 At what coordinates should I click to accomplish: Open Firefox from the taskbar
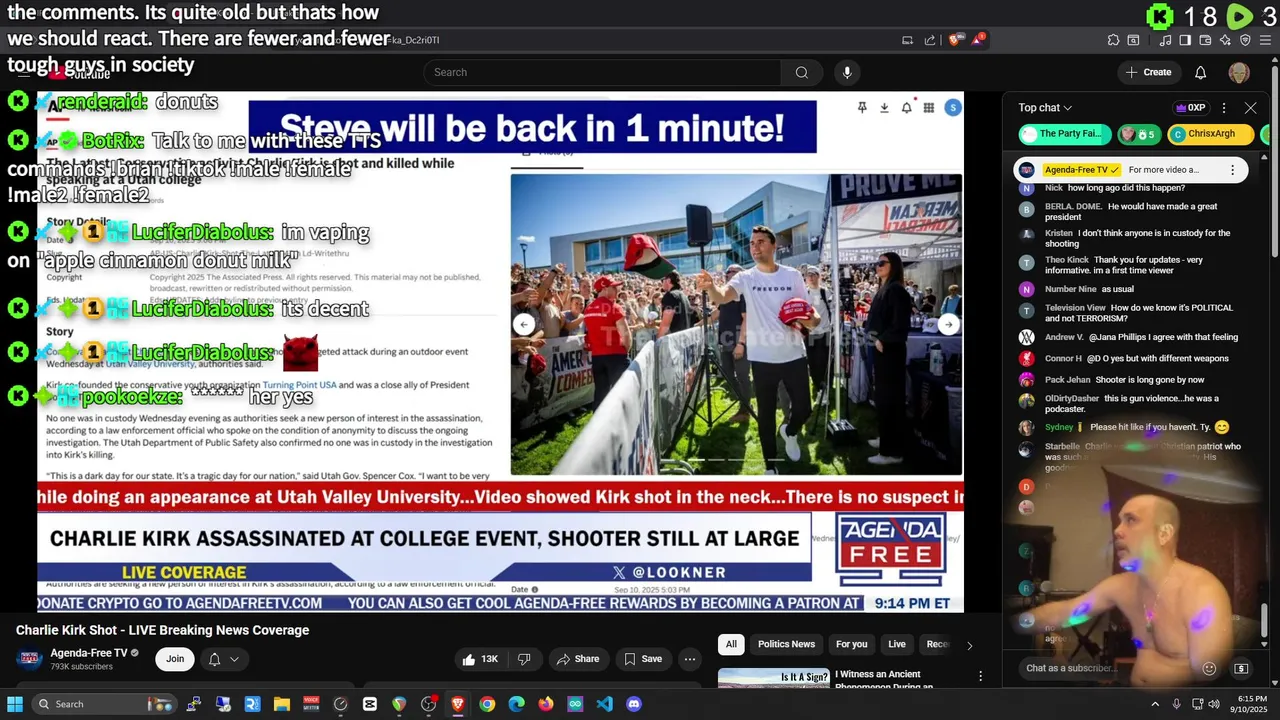point(546,704)
